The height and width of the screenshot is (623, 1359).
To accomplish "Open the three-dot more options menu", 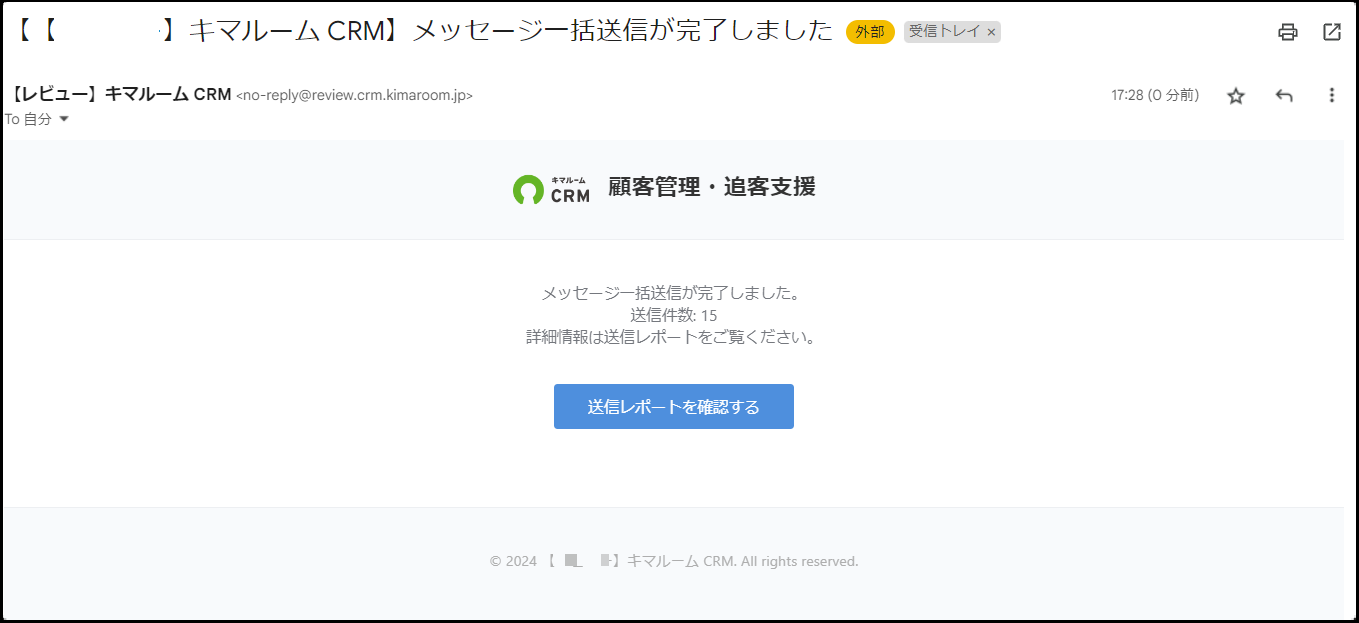I will (x=1331, y=96).
